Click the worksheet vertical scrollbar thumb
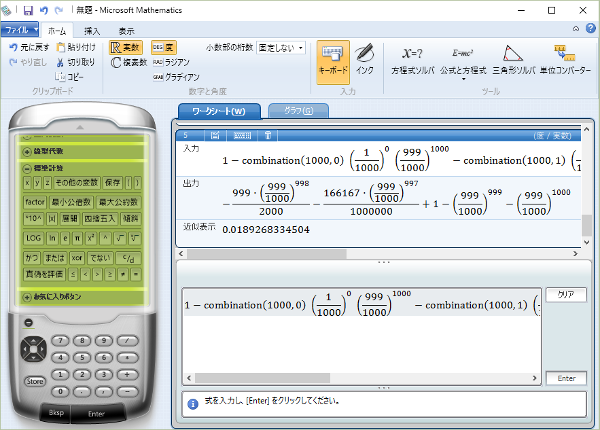This screenshot has height=430, width=600. pyautogui.click(x=586, y=226)
